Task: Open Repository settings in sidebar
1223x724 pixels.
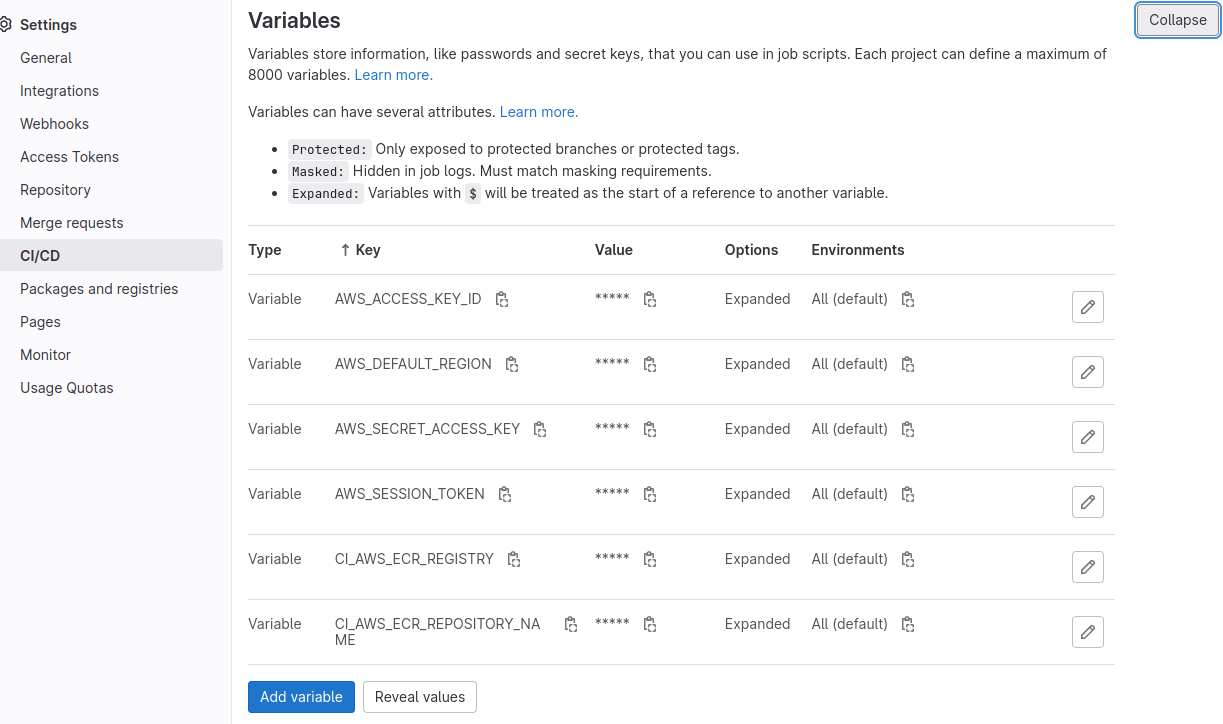Action: [x=55, y=190]
